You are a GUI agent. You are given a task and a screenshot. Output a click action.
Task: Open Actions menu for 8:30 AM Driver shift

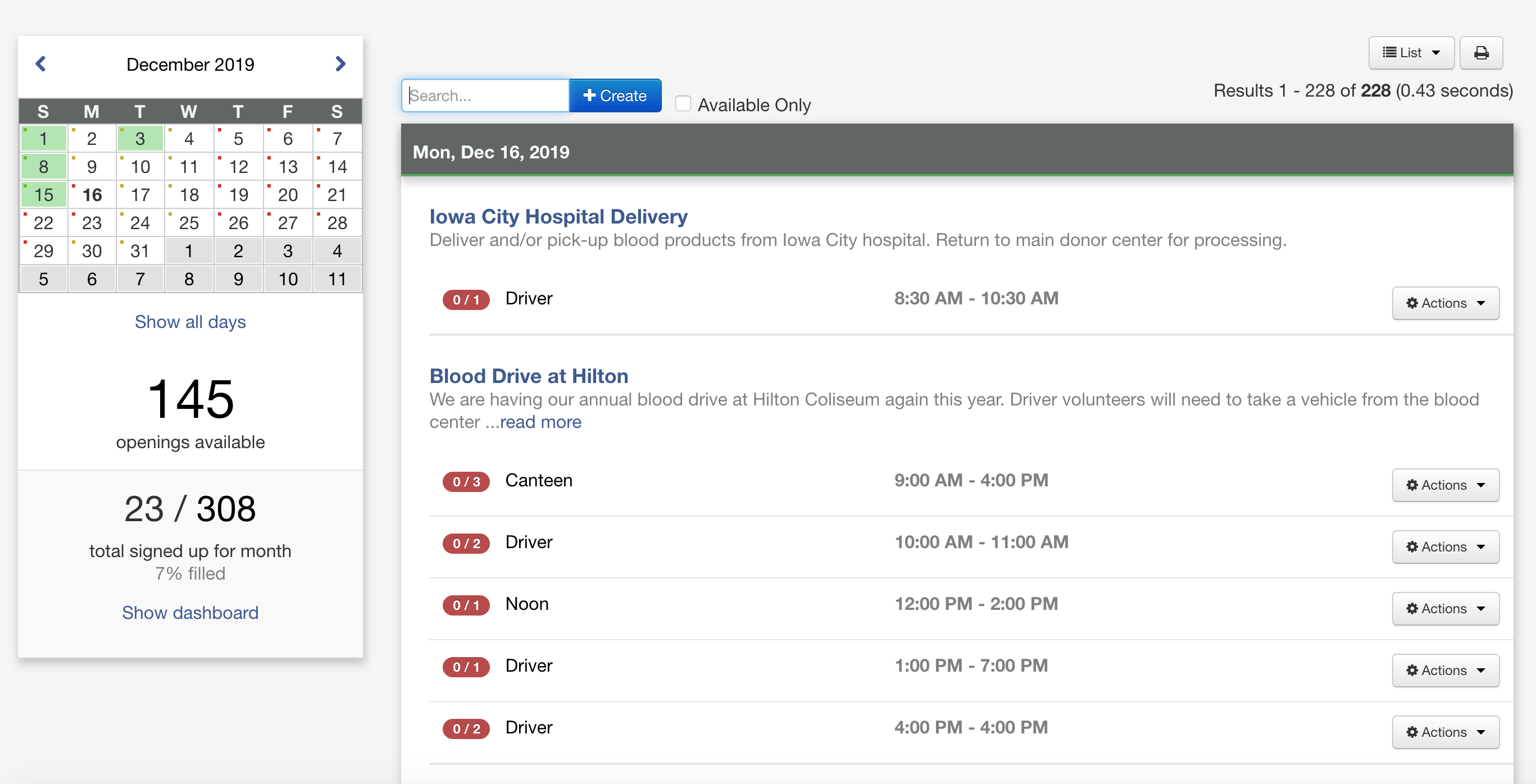[1445, 303]
